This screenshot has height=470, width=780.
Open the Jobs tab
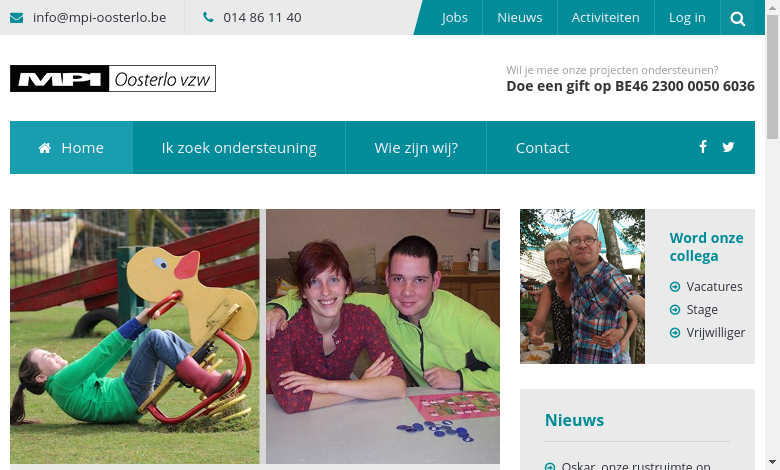tap(455, 17)
